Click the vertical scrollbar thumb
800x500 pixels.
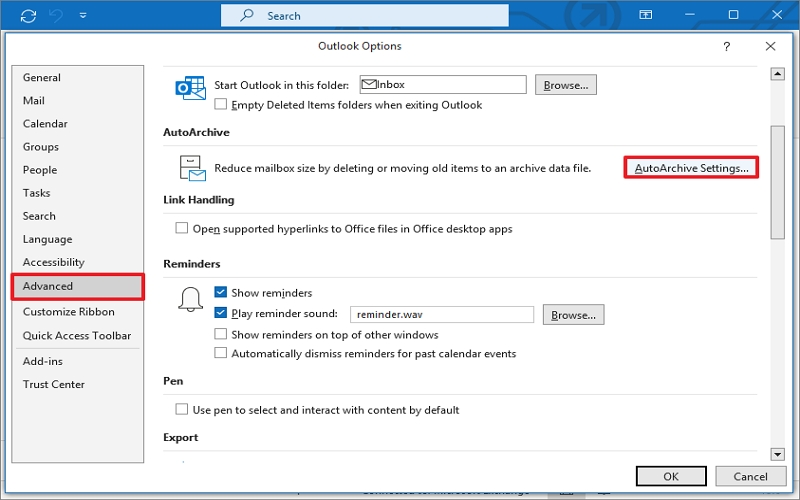click(778, 182)
